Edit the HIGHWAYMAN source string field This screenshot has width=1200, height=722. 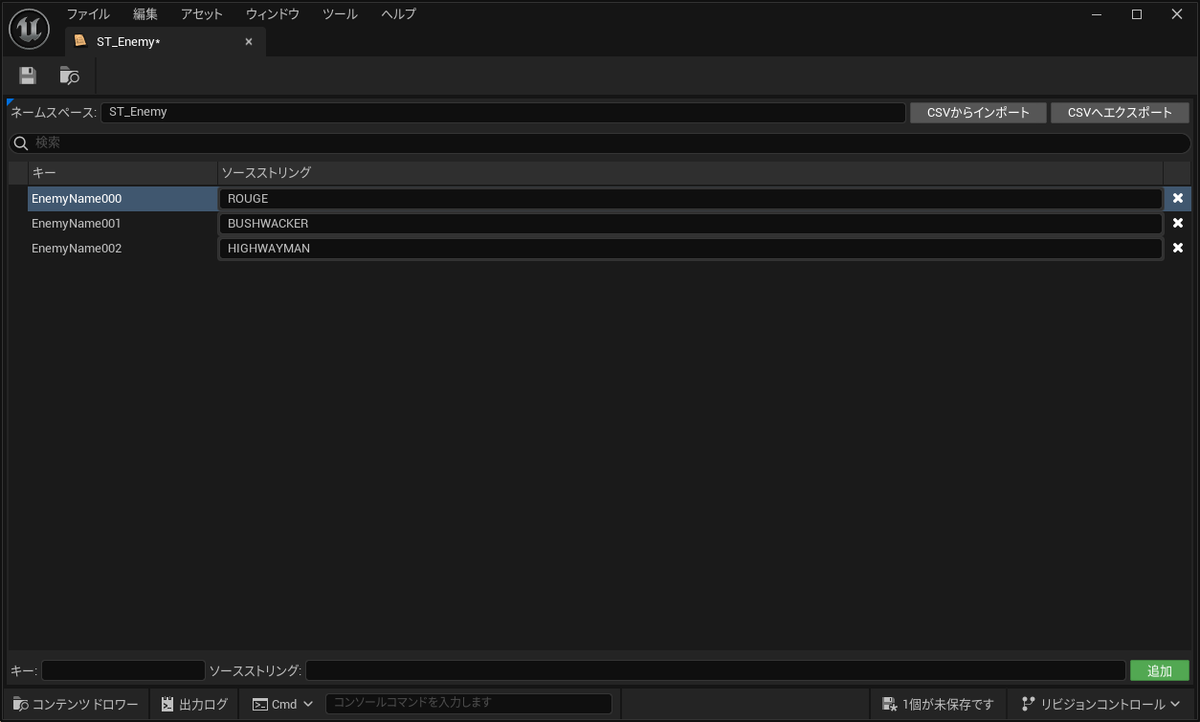pyautogui.click(x=690, y=248)
